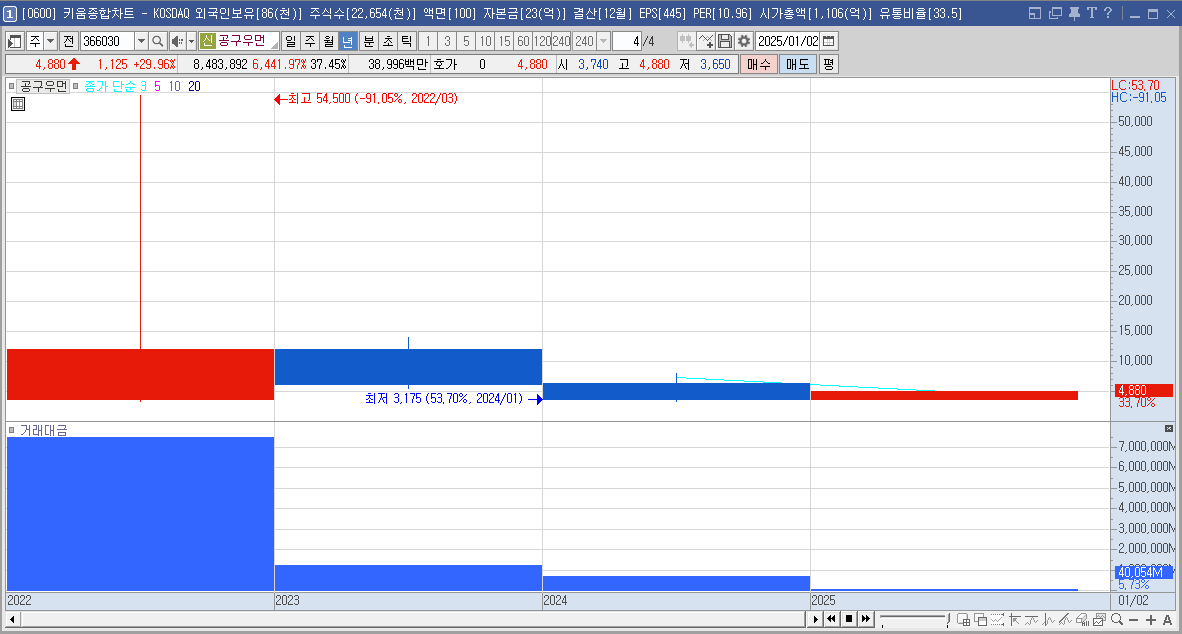The image size is (1182, 634).
Task: Click the zoom slider handle at bottom
Action: [948, 619]
